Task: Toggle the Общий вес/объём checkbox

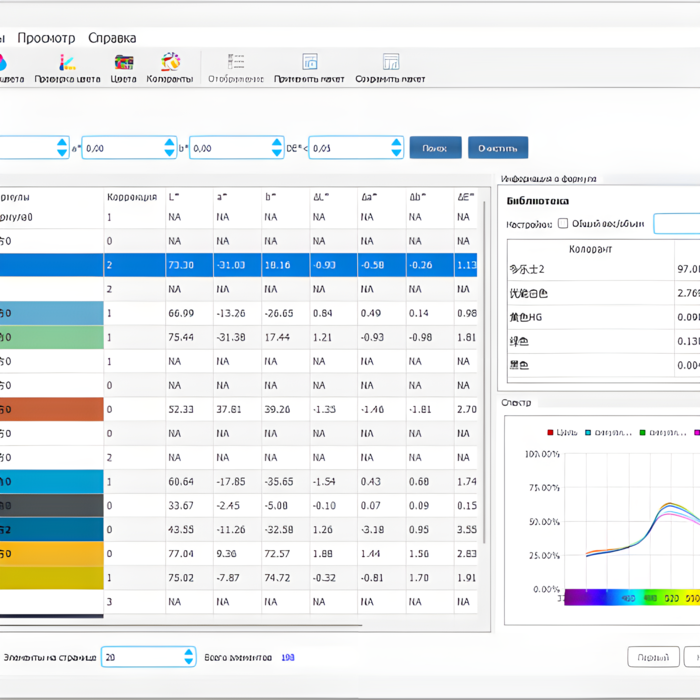Action: (563, 224)
